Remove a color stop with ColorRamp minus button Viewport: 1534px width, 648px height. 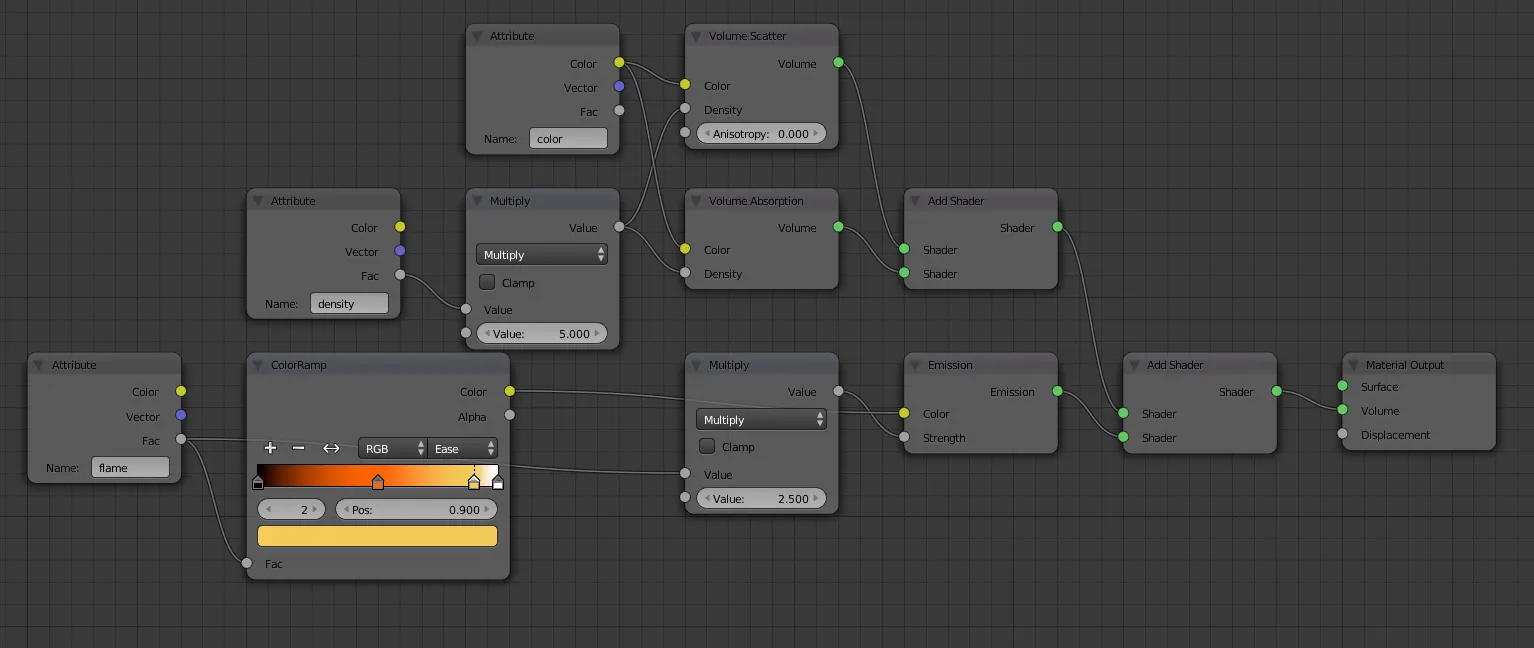click(x=298, y=448)
